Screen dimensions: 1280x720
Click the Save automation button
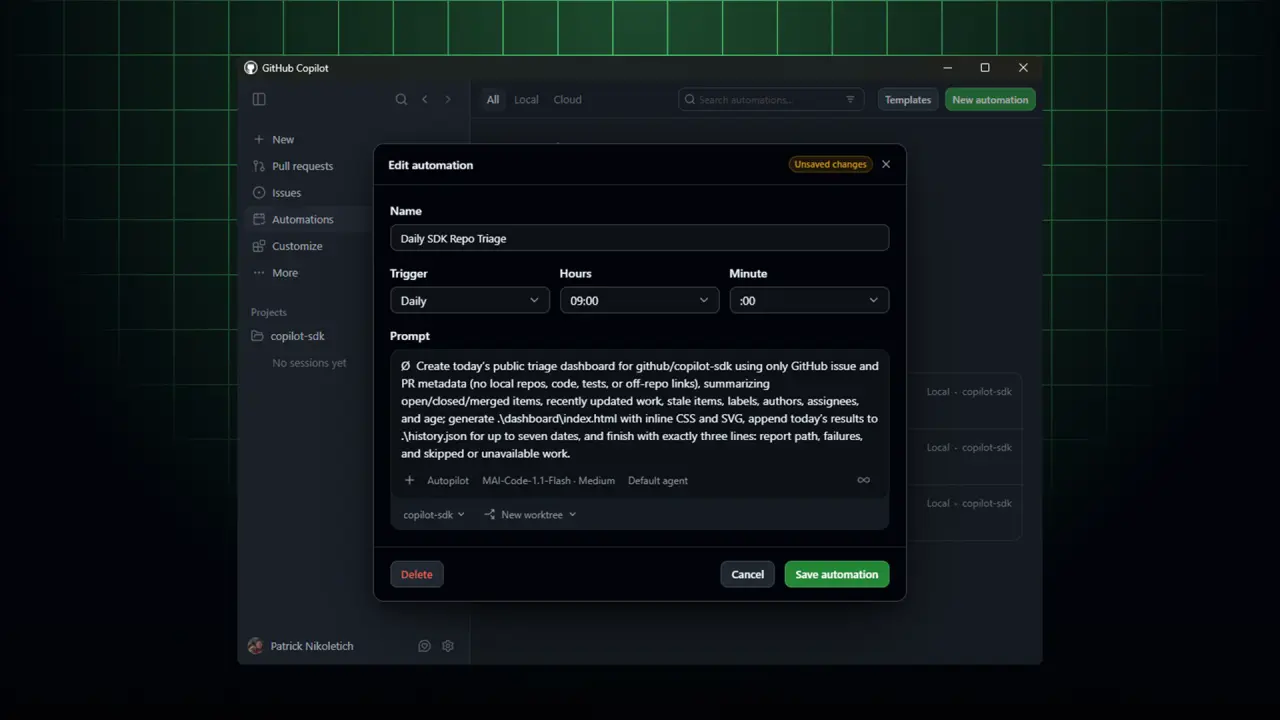837,574
